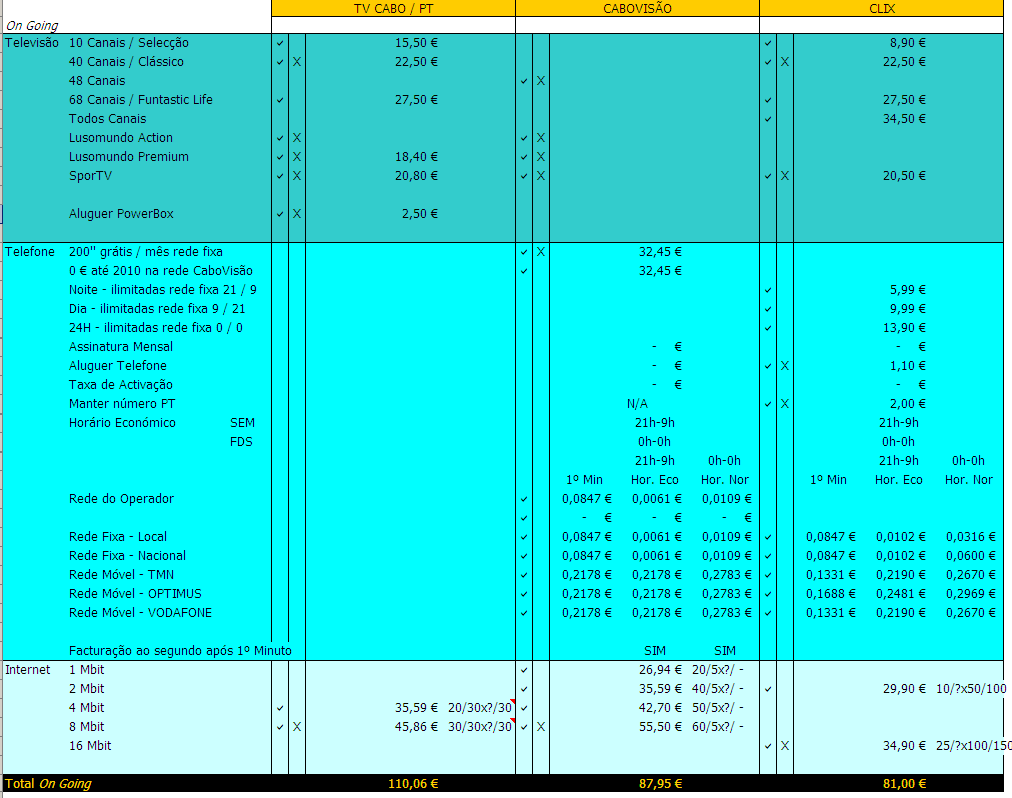
Task: Select the 20,80 € SporTV price
Action: pyautogui.click(x=416, y=176)
